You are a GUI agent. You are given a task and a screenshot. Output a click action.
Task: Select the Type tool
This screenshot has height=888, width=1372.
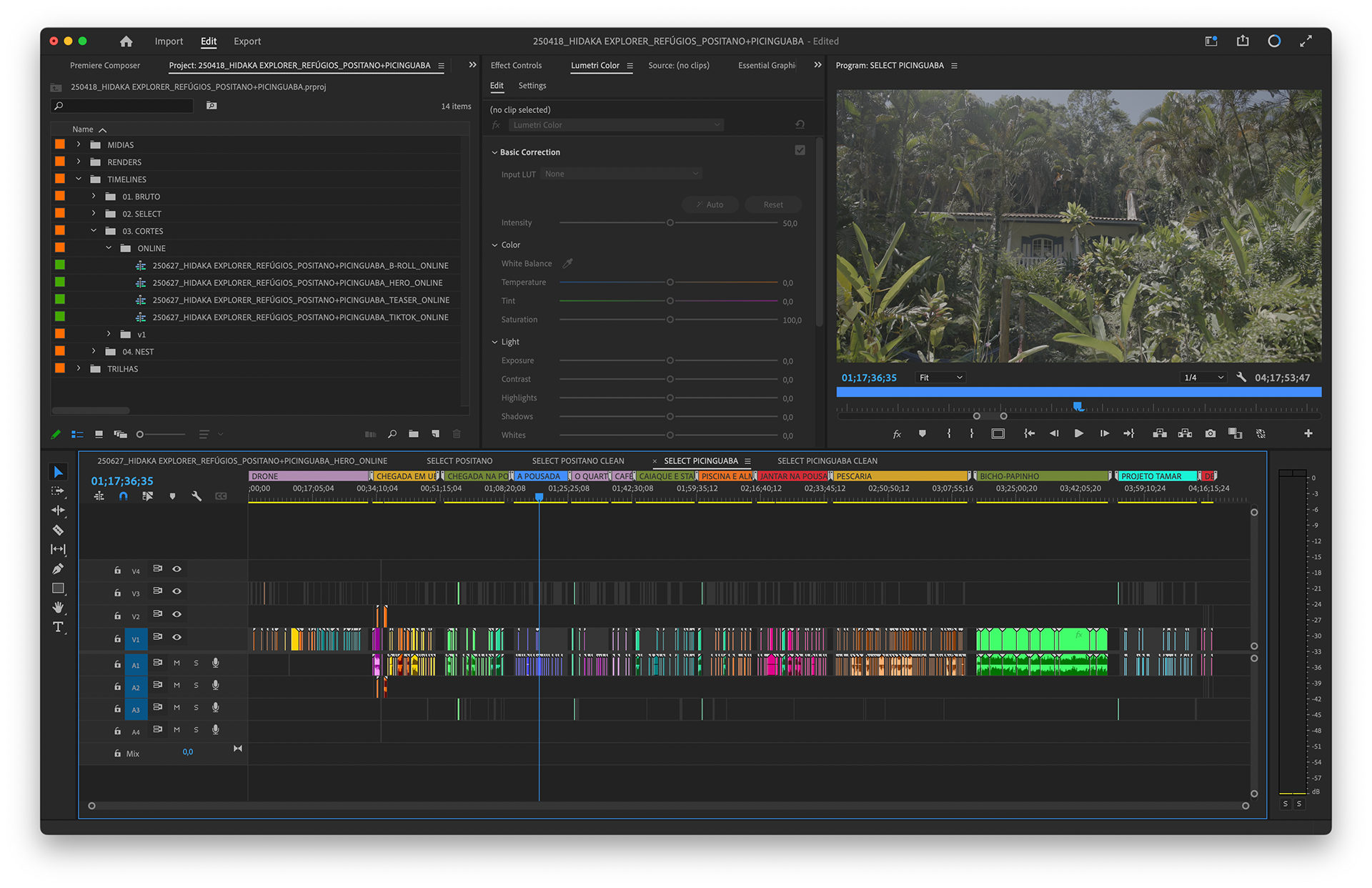(58, 627)
